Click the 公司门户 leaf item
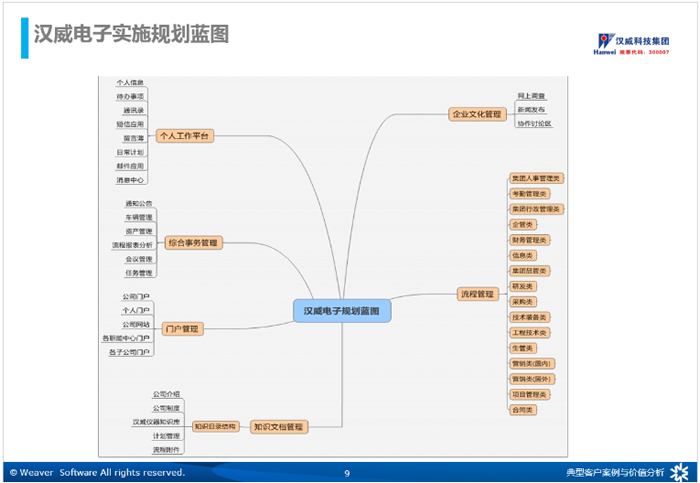Image resolution: width=700 pixels, height=483 pixels. click(x=136, y=296)
